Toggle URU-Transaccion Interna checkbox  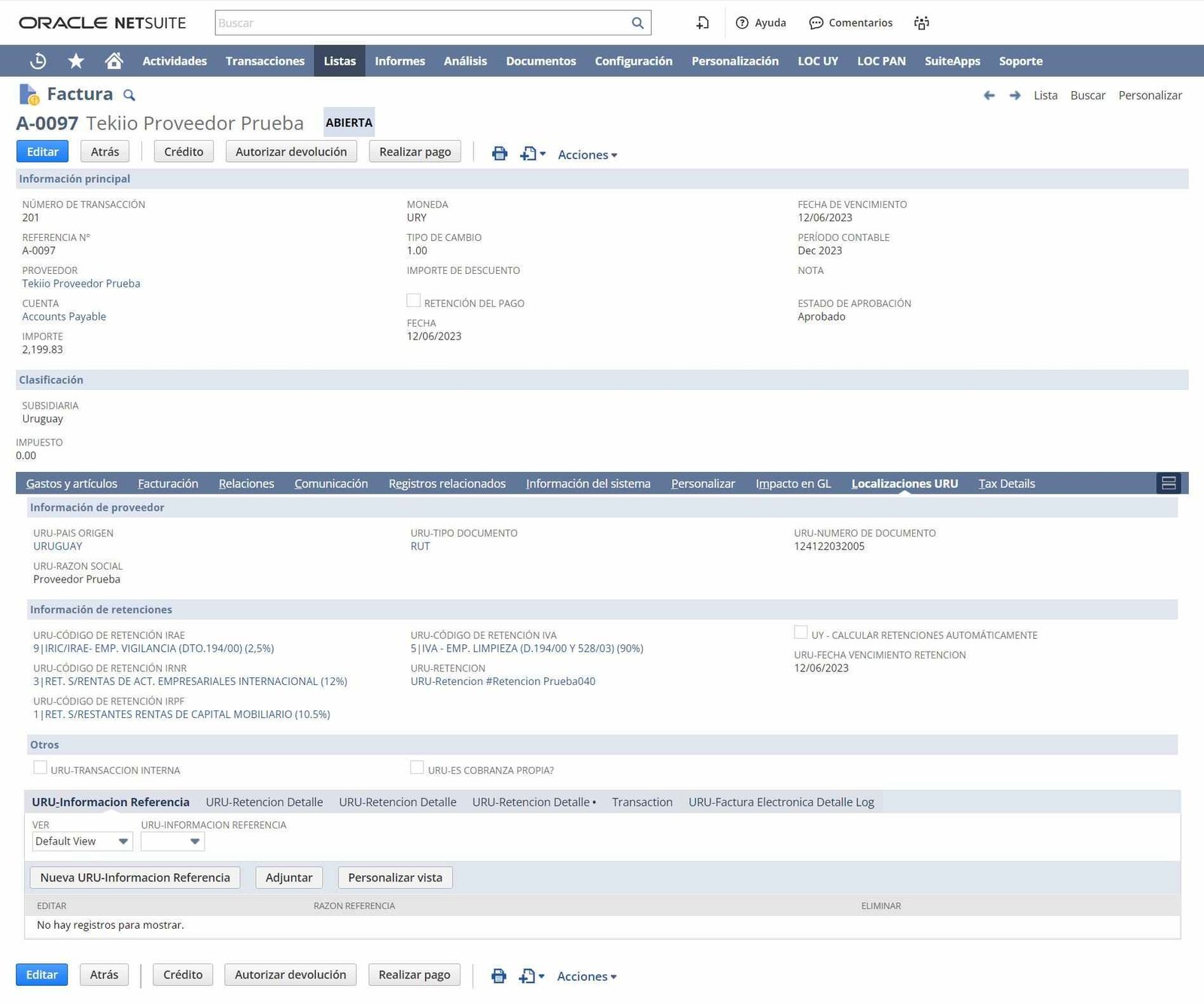click(x=40, y=767)
